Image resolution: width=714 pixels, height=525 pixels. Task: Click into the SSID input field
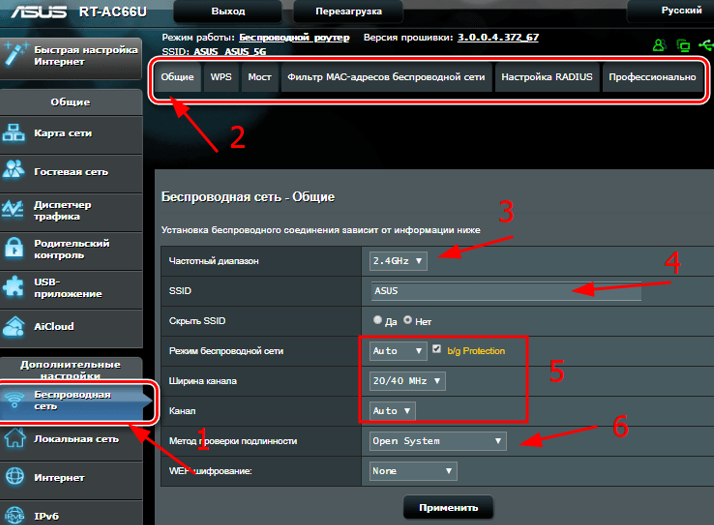pyautogui.click(x=506, y=291)
